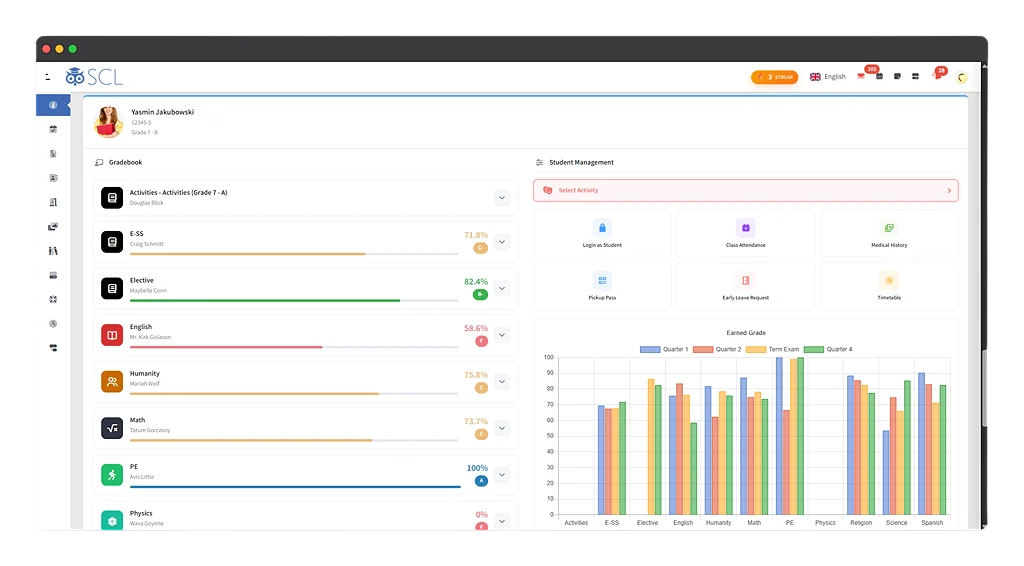Click the Earned Grade chart title

click(746, 333)
